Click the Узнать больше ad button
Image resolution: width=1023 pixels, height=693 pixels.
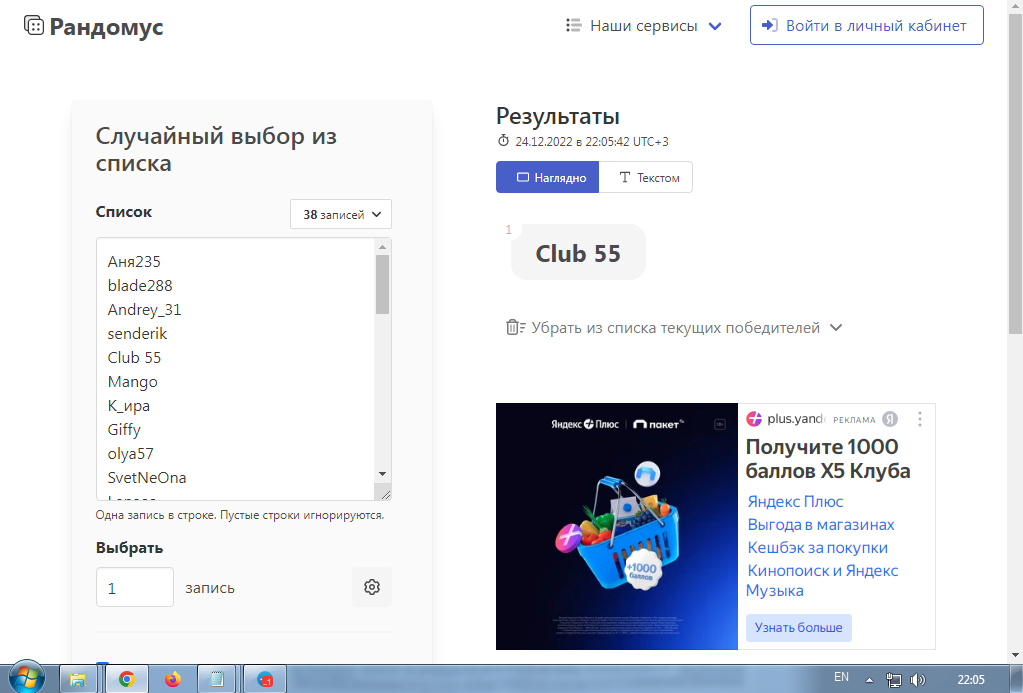click(799, 627)
